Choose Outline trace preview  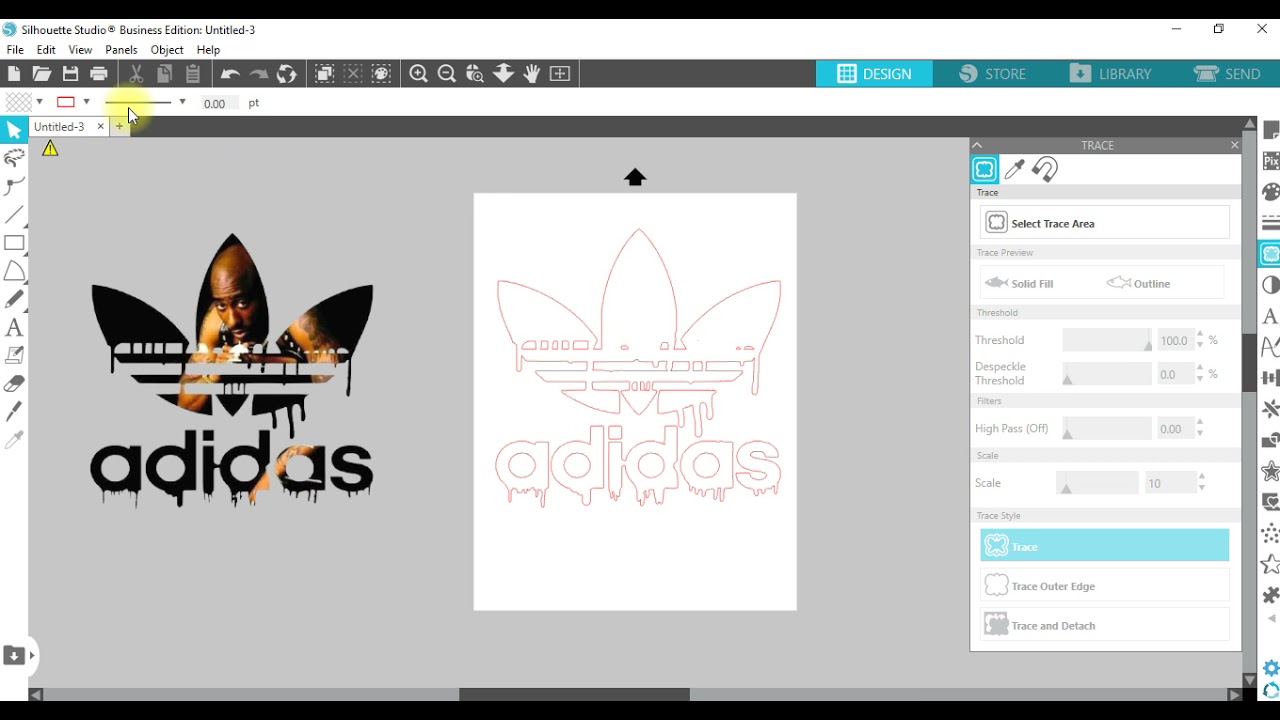point(1139,283)
